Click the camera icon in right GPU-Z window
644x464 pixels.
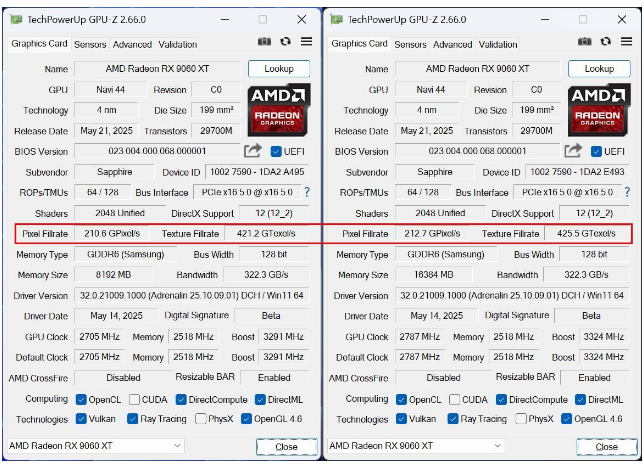(584, 42)
